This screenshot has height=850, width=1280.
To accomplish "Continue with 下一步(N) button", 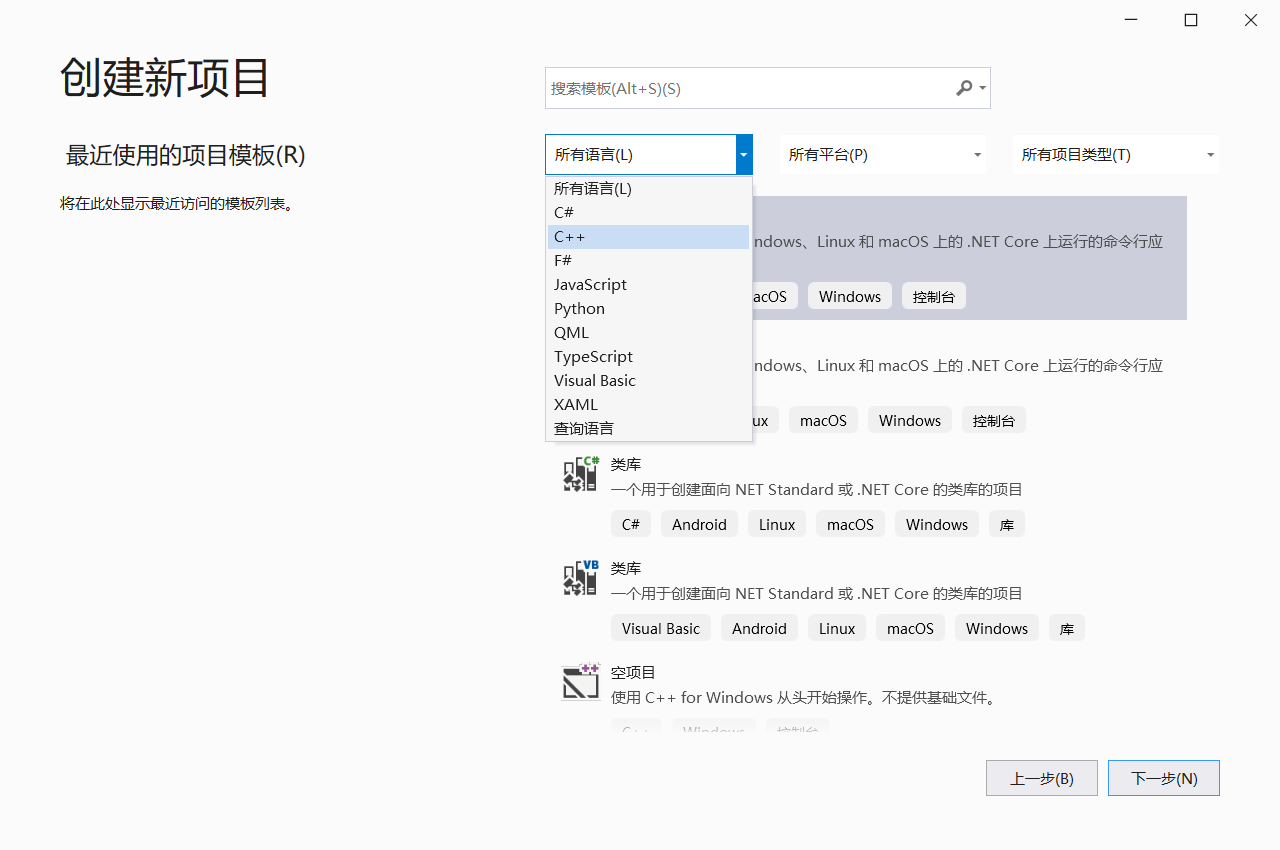I will click(1164, 778).
